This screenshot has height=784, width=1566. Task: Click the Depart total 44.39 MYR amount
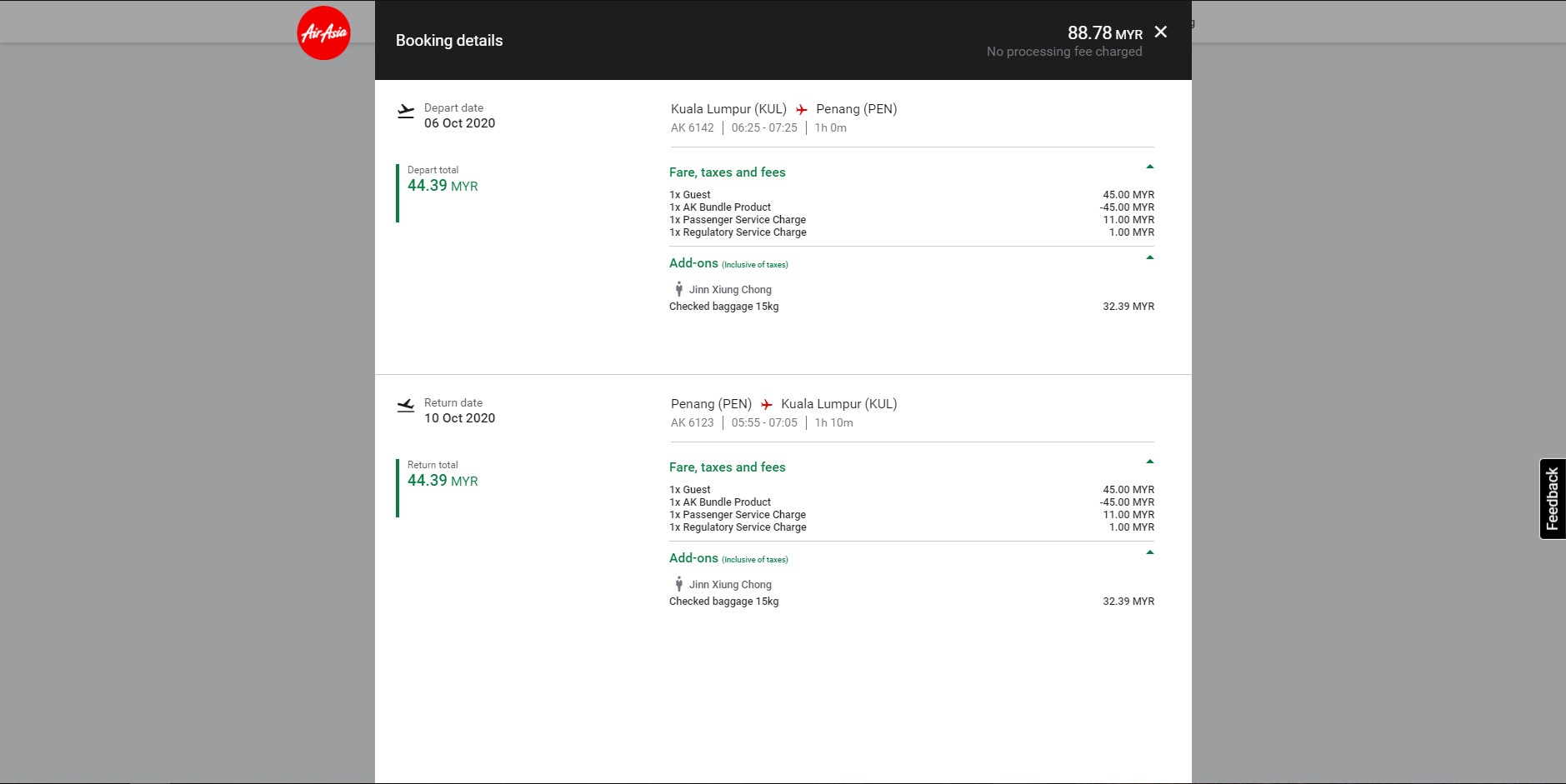point(443,186)
